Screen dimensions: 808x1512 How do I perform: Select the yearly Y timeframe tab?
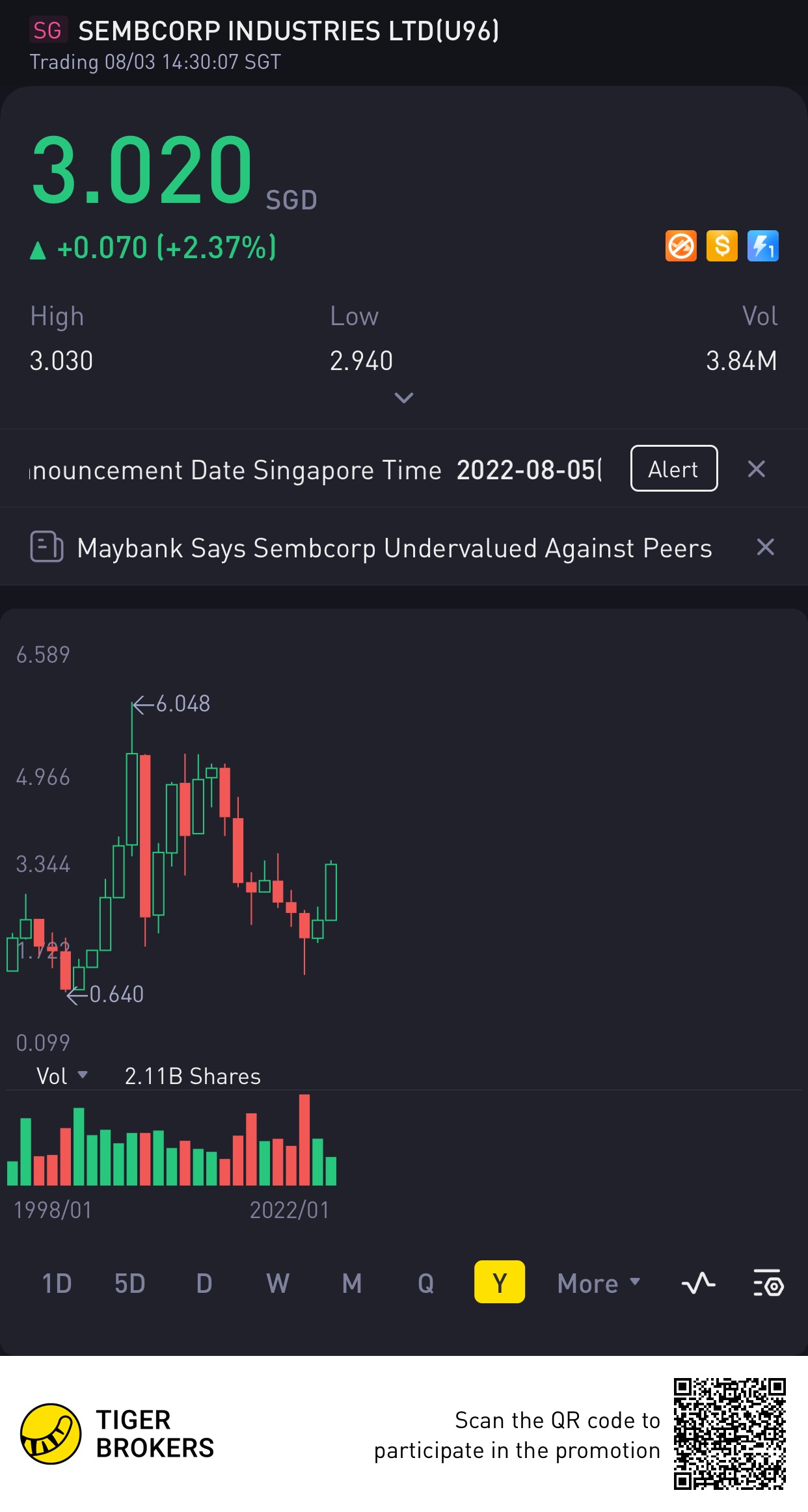(x=499, y=1282)
